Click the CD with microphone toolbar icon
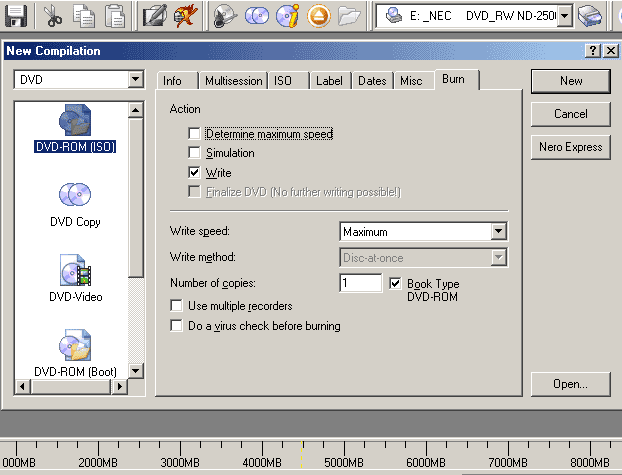 [x=225, y=16]
